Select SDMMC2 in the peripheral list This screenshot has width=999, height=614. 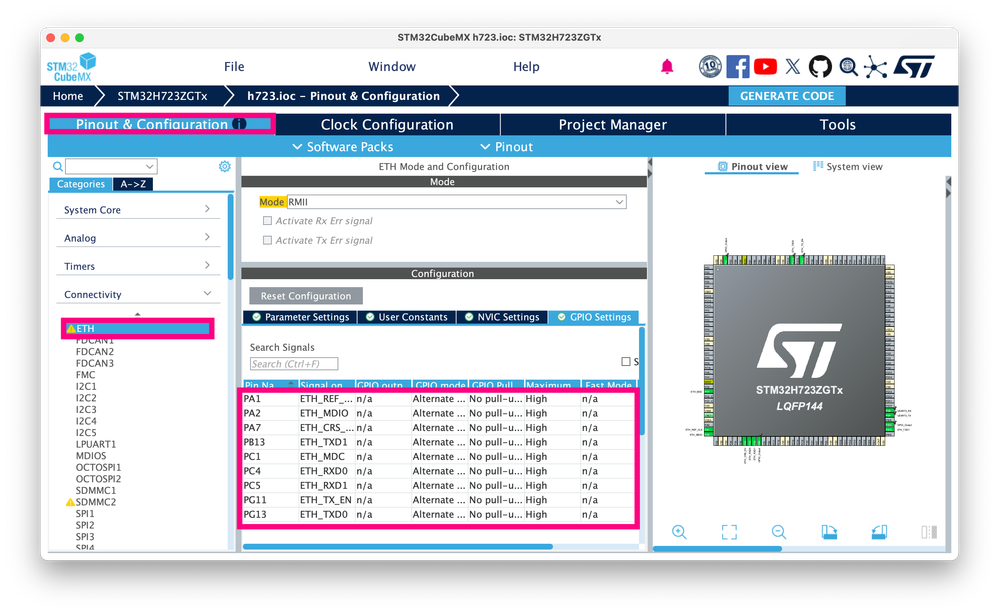tap(96, 502)
